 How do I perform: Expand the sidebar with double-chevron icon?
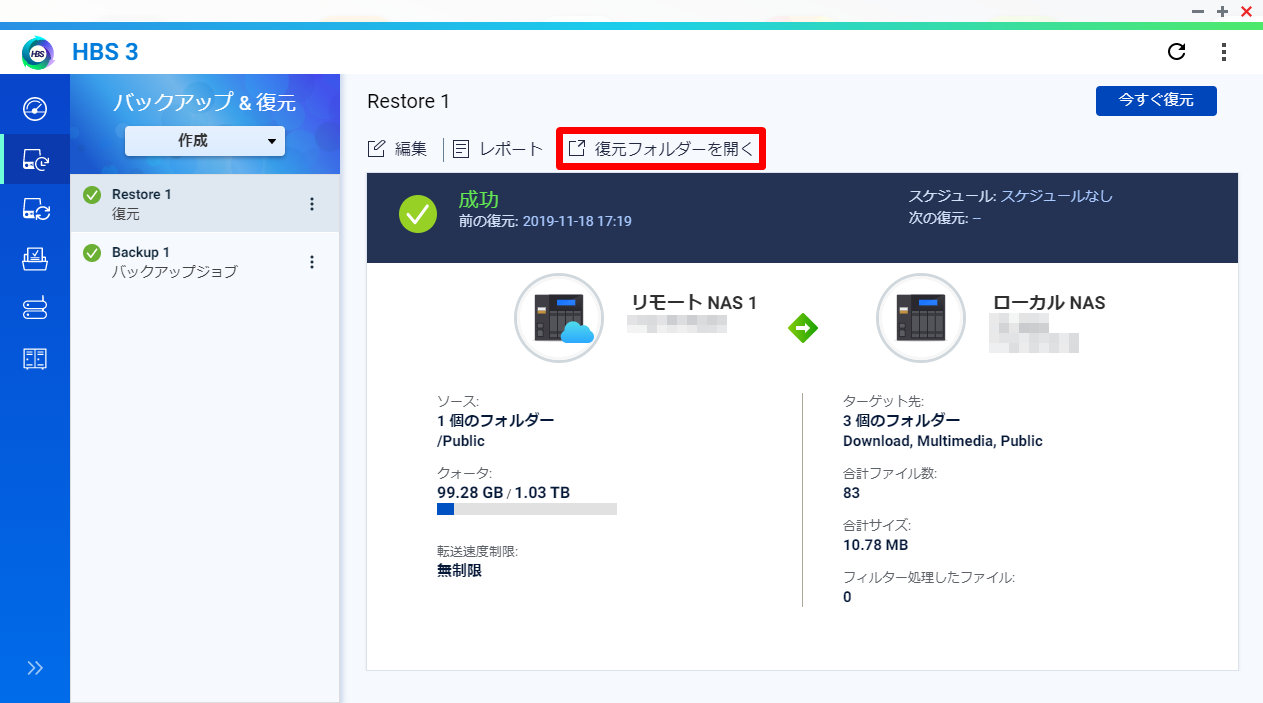pos(35,668)
